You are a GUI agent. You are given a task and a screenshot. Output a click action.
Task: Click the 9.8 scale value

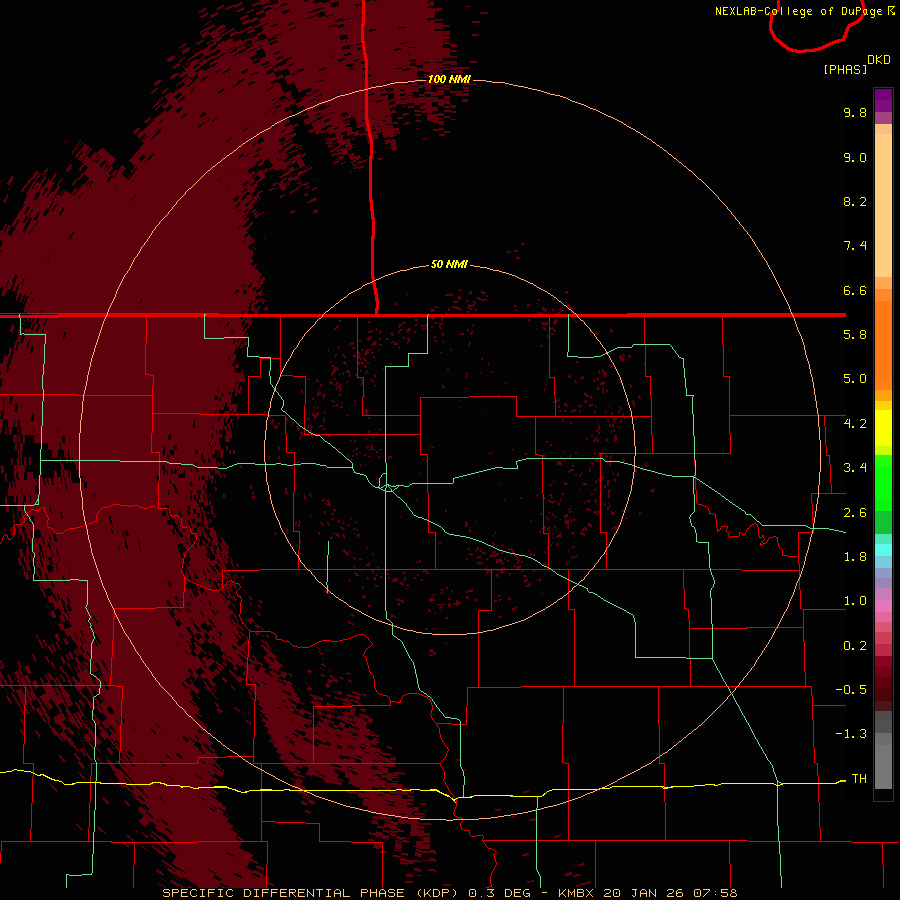tap(855, 112)
